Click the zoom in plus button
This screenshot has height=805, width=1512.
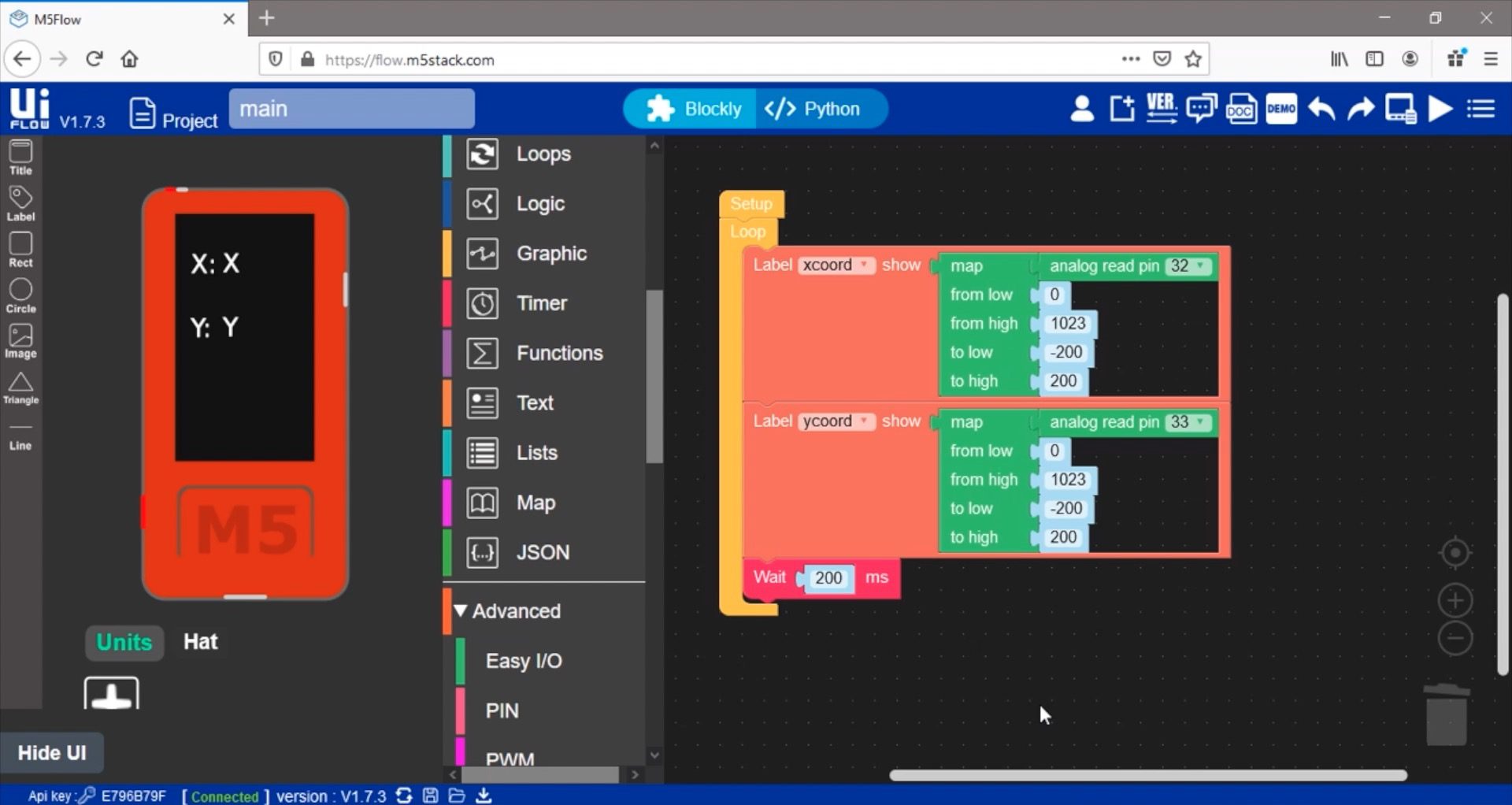click(x=1455, y=601)
